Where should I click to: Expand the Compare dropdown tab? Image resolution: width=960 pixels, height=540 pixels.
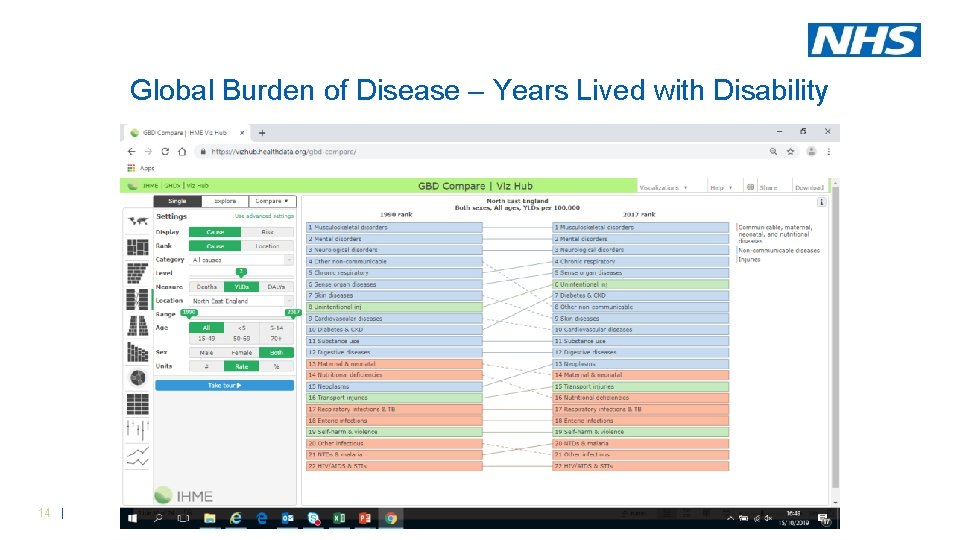pyautogui.click(x=272, y=201)
